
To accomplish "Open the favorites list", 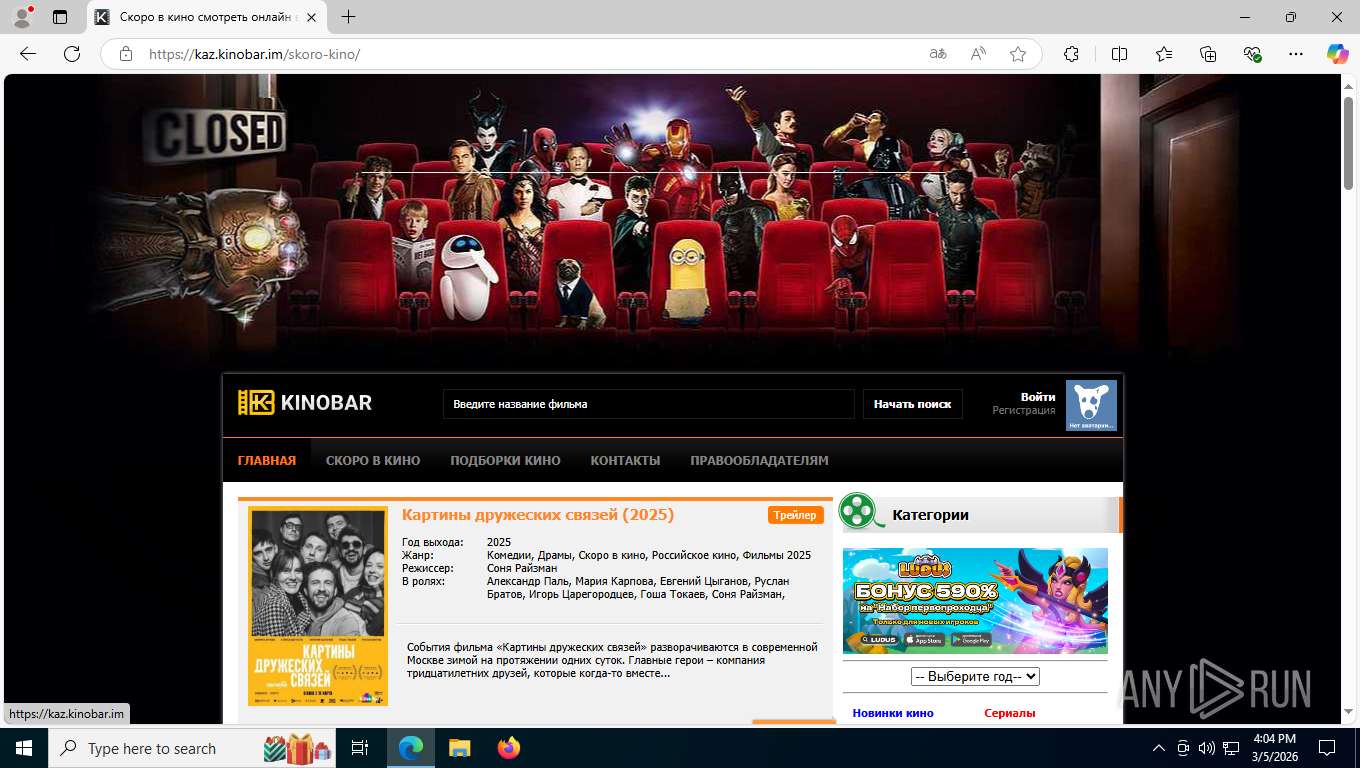I will tap(1164, 54).
